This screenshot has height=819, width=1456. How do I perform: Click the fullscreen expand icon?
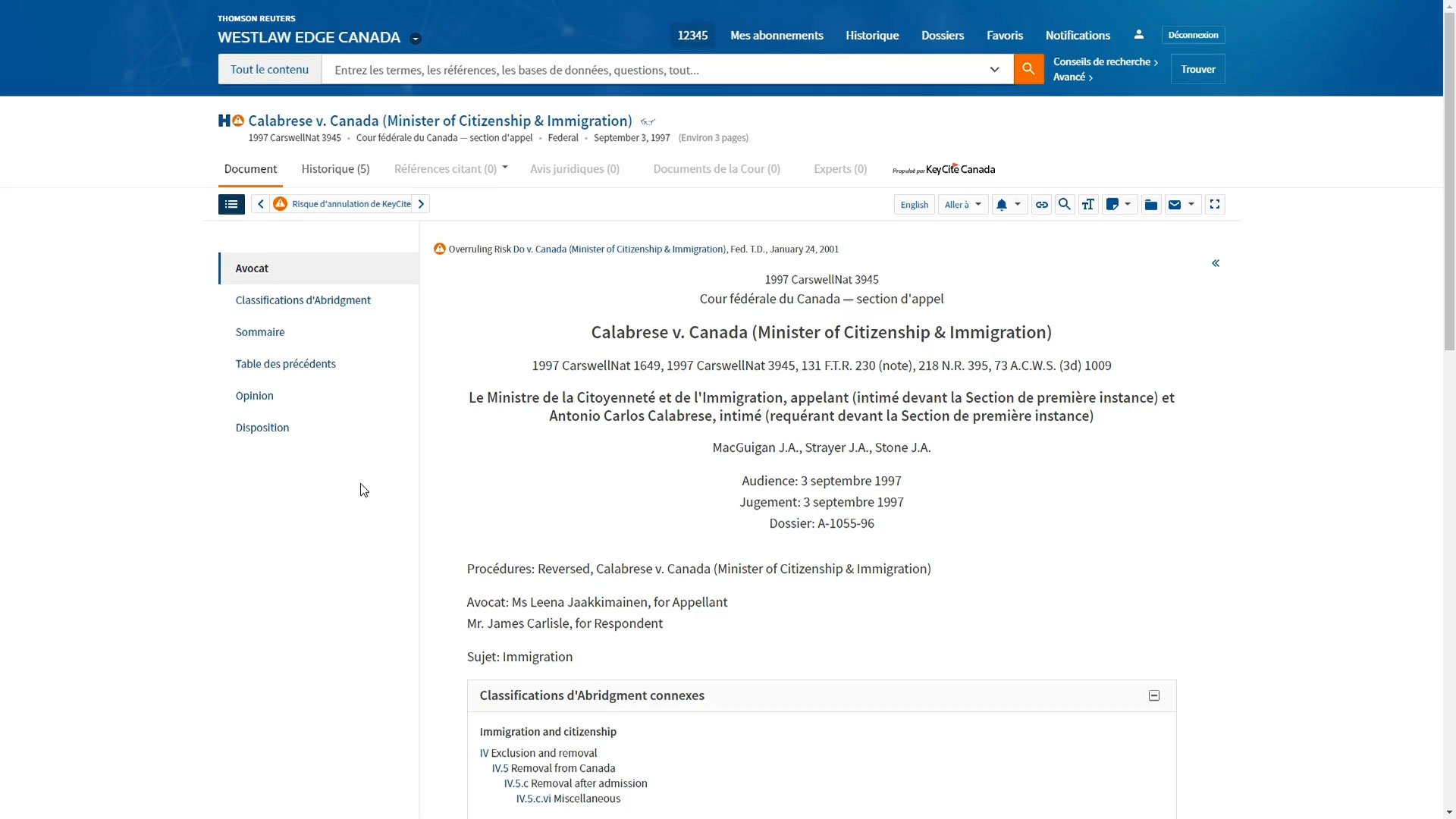tap(1215, 203)
